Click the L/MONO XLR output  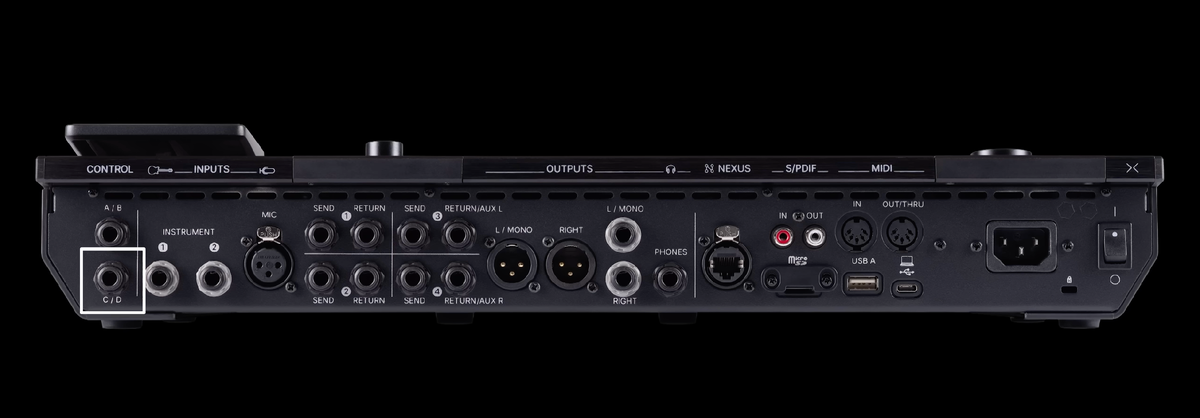512,266
